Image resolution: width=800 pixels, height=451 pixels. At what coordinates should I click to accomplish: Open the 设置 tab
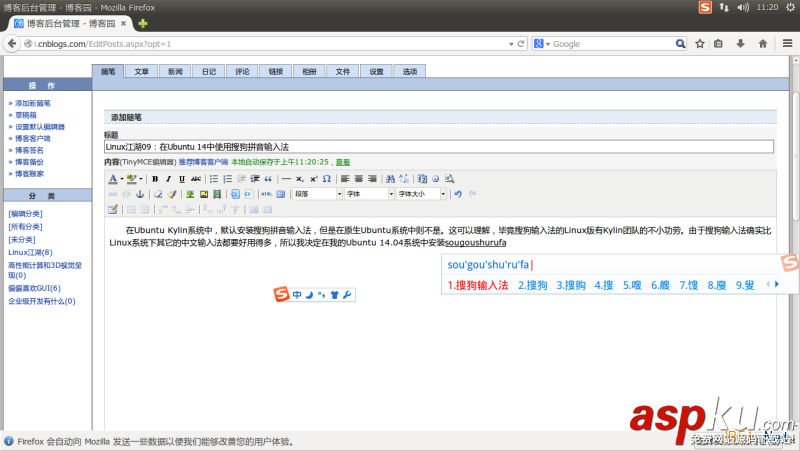click(x=377, y=71)
